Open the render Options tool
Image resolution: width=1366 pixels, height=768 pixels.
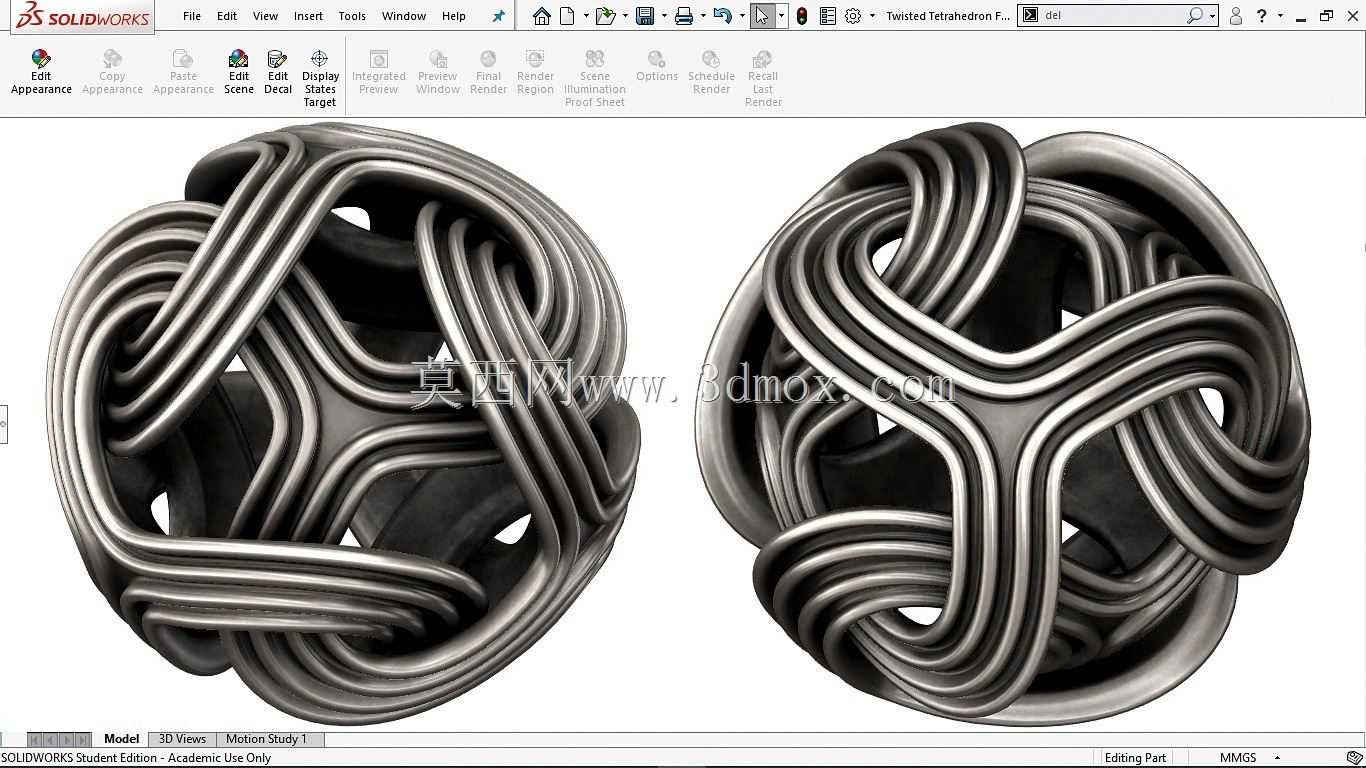657,67
